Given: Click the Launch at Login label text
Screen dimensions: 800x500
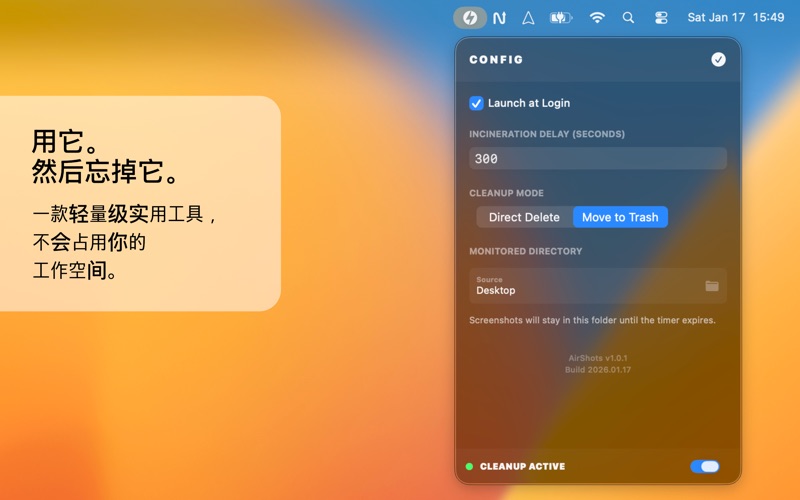Looking at the screenshot, I should click(529, 103).
